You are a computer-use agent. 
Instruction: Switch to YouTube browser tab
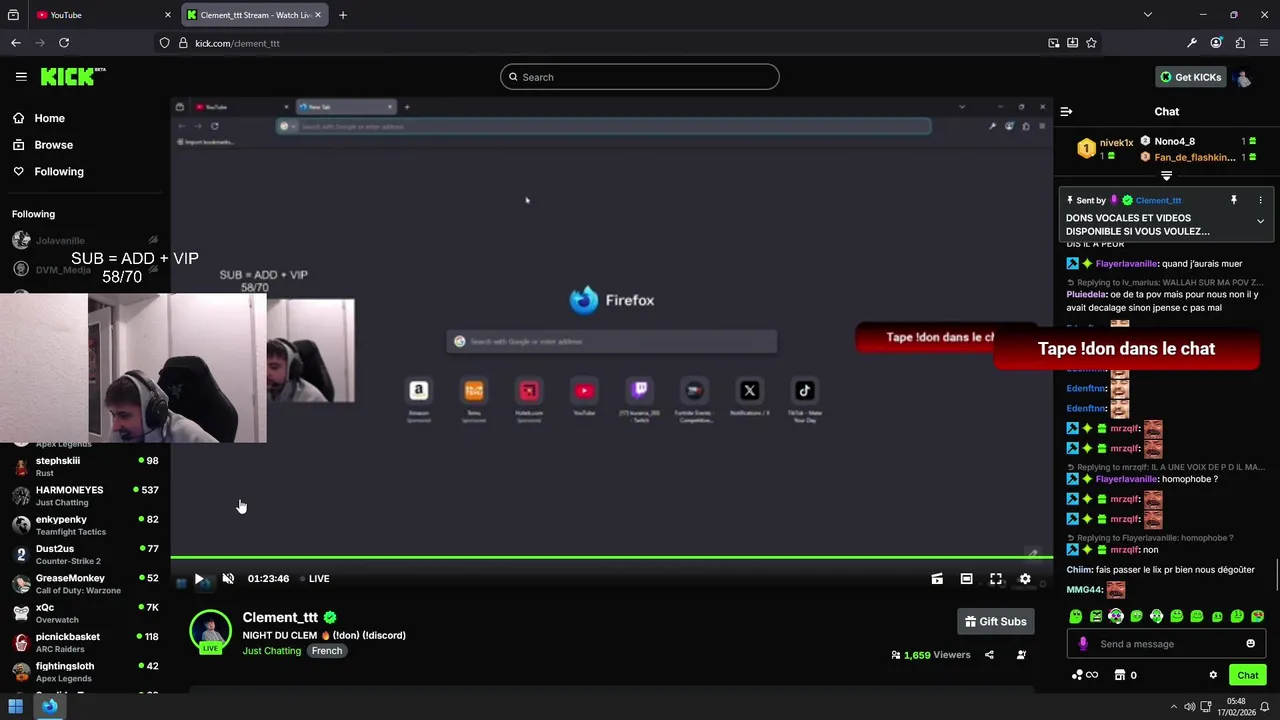click(x=103, y=15)
